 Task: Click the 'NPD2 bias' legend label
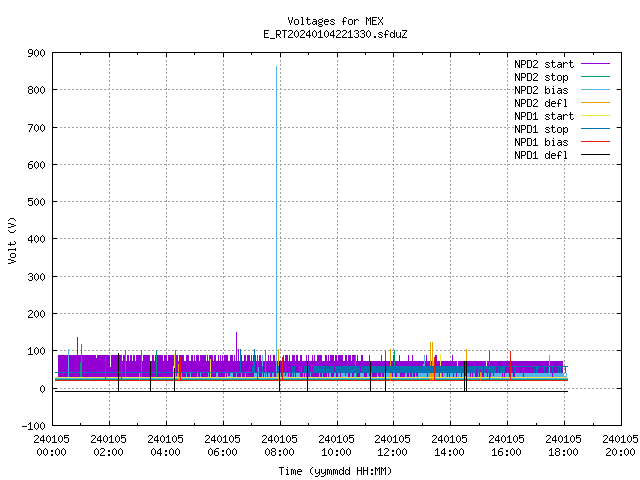pos(541,90)
